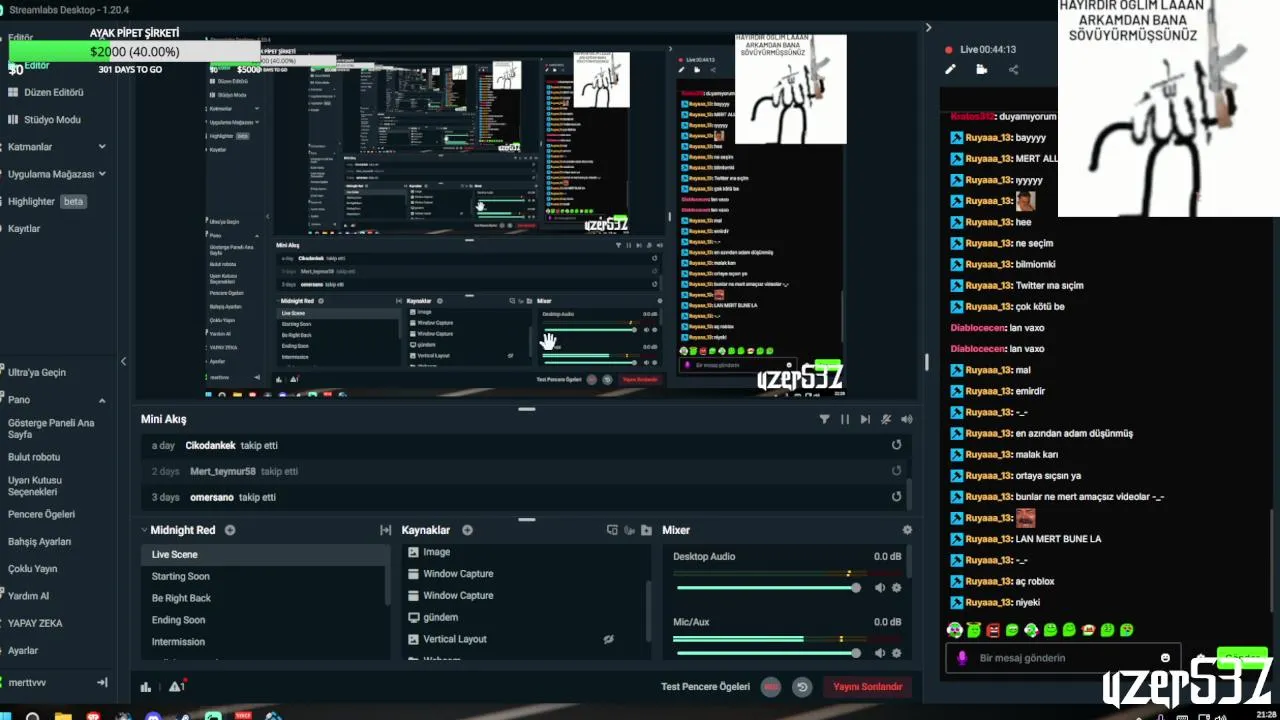This screenshot has height=720, width=1280.
Task: Skip to next alert in Mini Akış
Action: [x=865, y=420]
